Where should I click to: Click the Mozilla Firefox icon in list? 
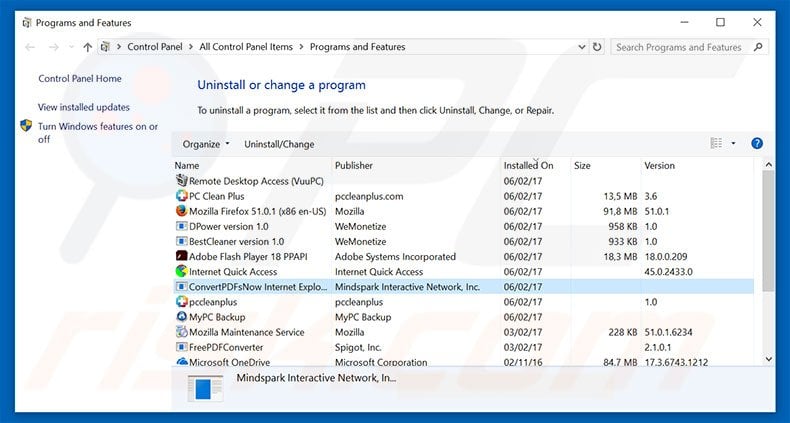point(181,211)
